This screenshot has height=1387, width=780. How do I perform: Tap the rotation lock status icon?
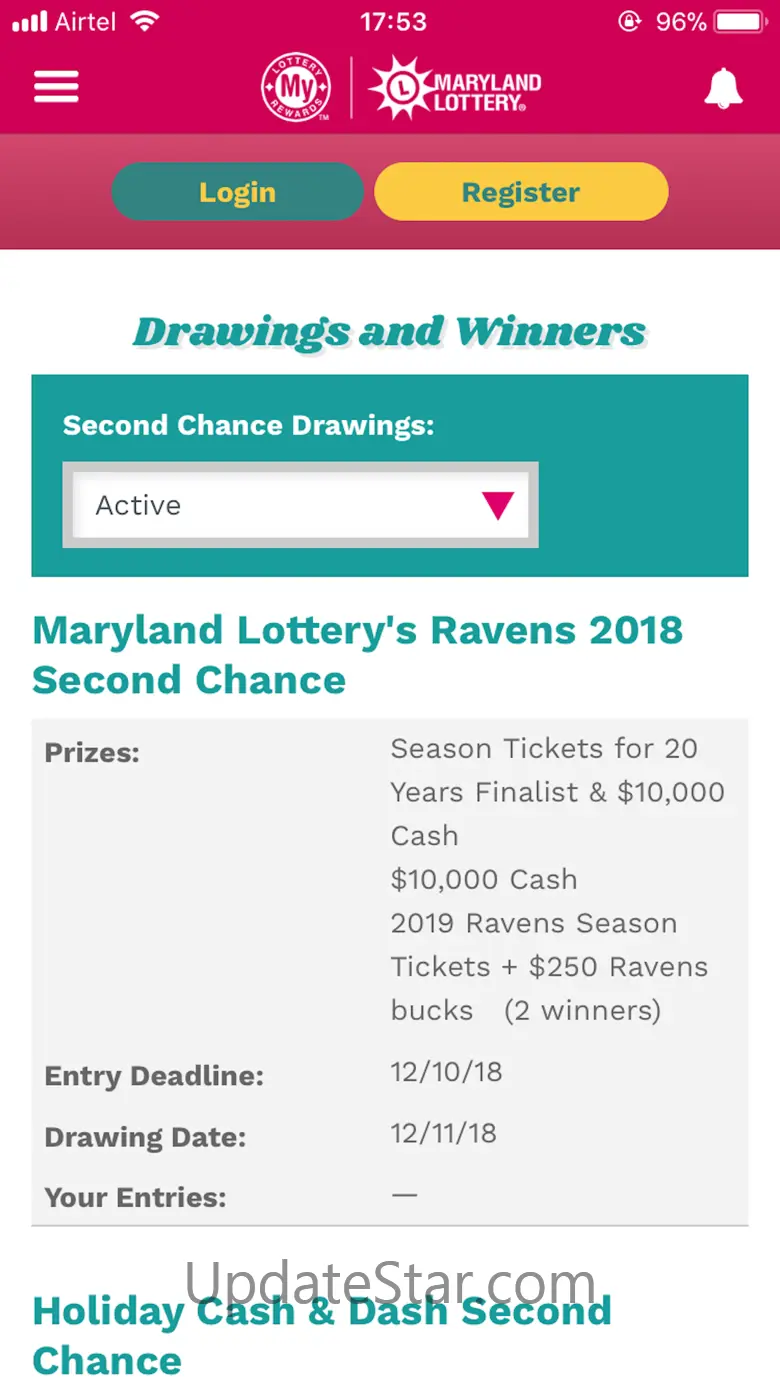pos(629,21)
